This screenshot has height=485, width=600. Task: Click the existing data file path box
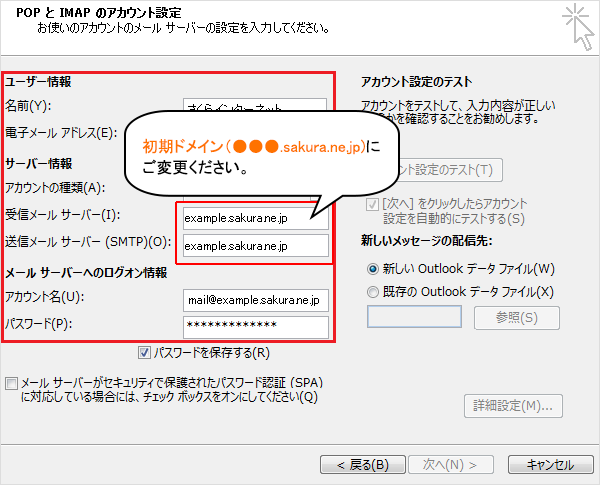coord(414,317)
